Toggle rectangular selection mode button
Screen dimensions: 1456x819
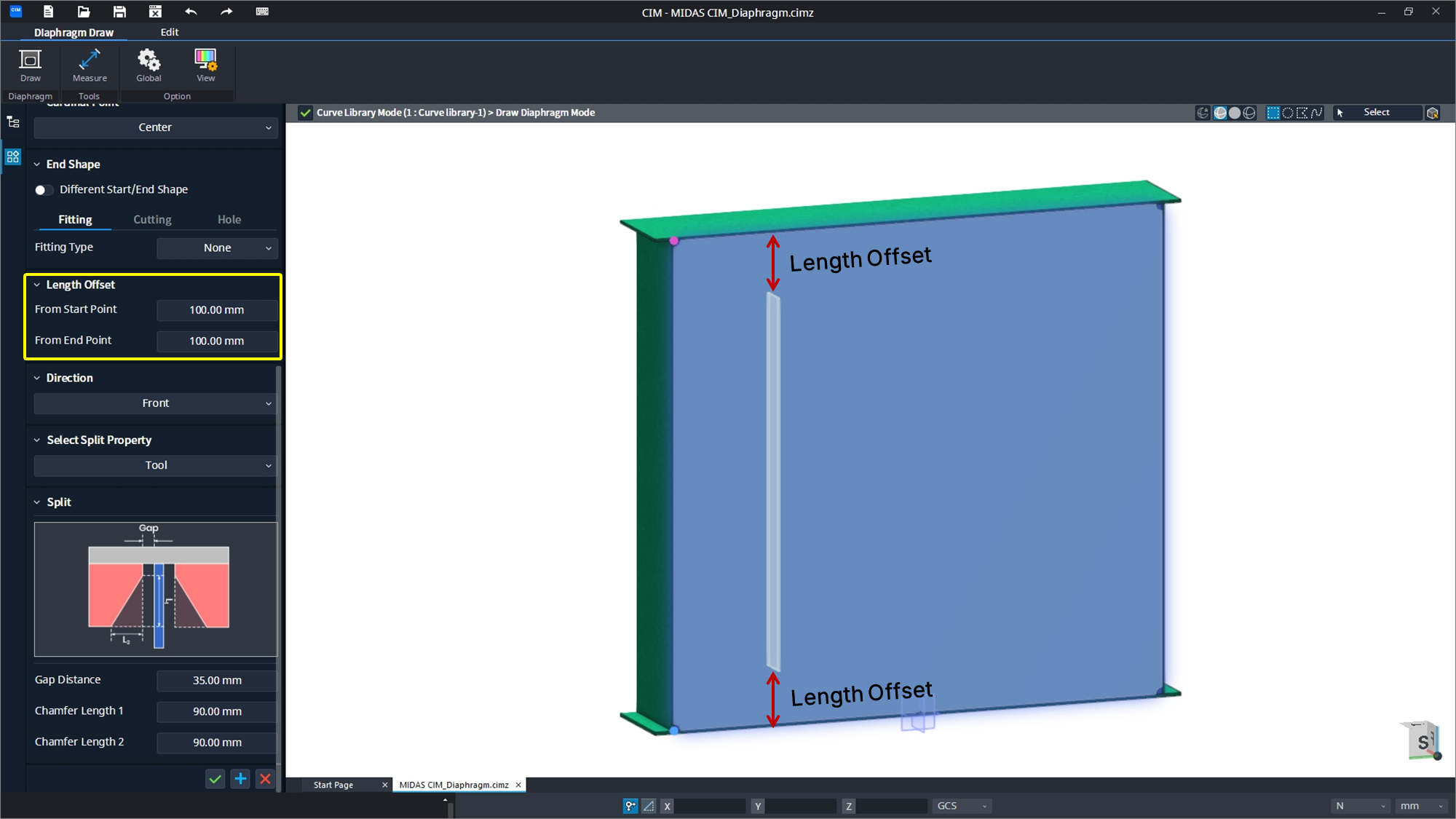pyautogui.click(x=1273, y=113)
